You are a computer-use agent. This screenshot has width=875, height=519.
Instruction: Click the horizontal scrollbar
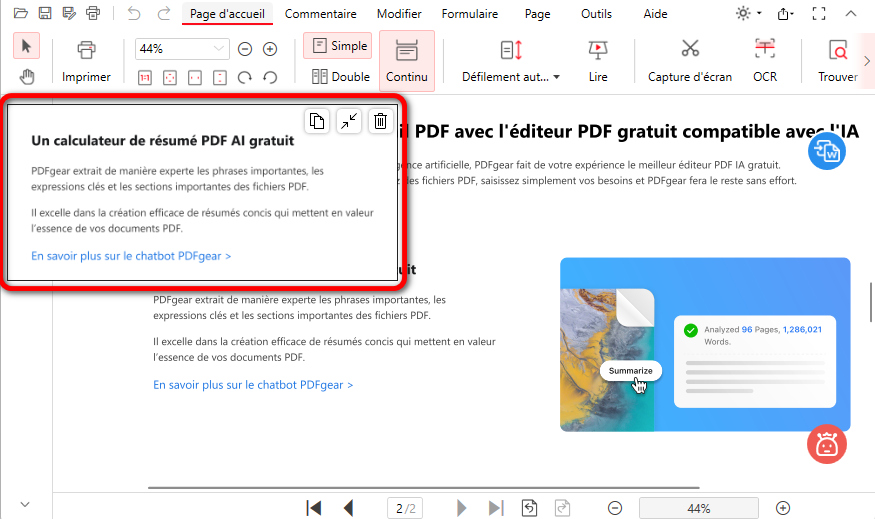tap(423, 488)
